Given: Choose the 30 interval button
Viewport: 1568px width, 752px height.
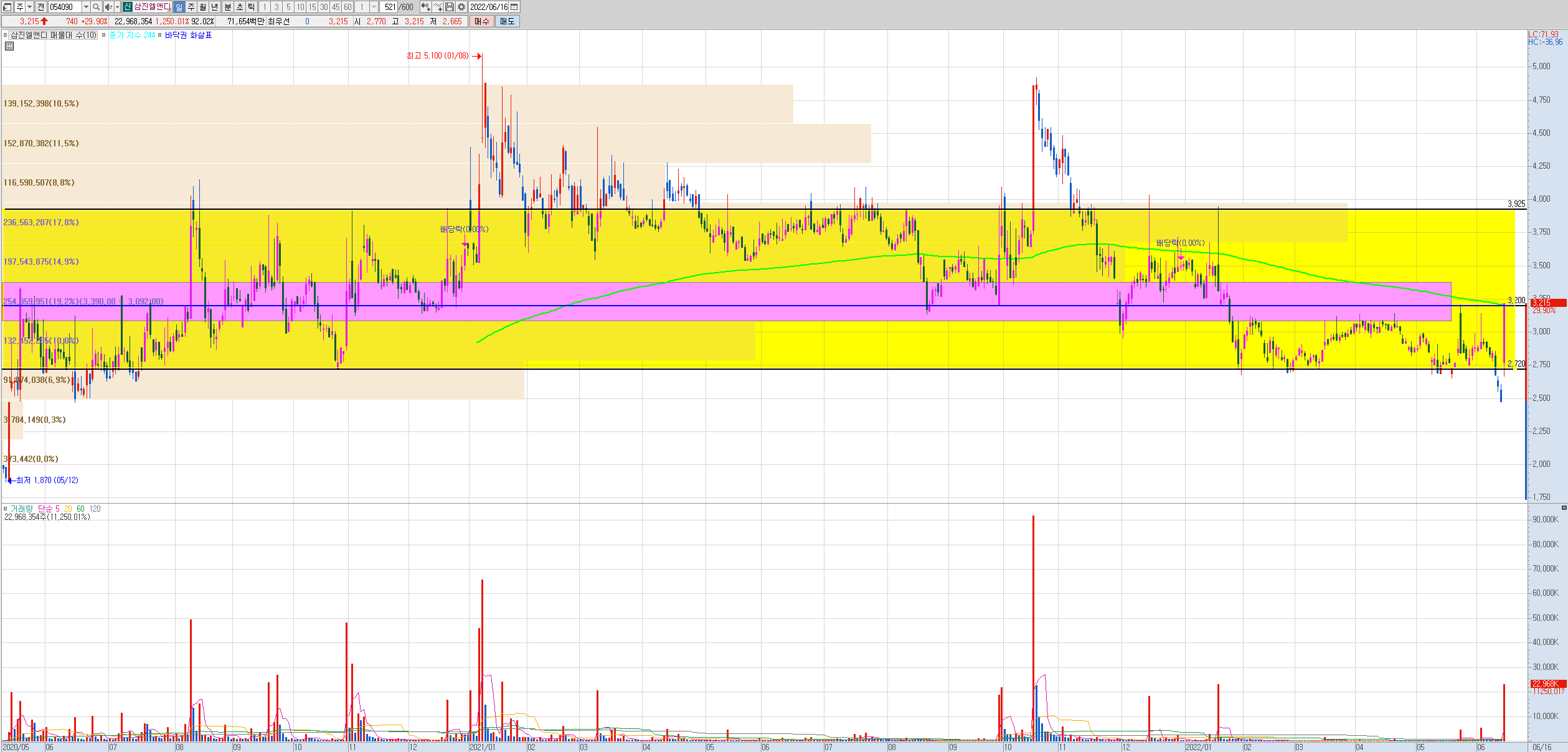Looking at the screenshot, I should tap(324, 7).
